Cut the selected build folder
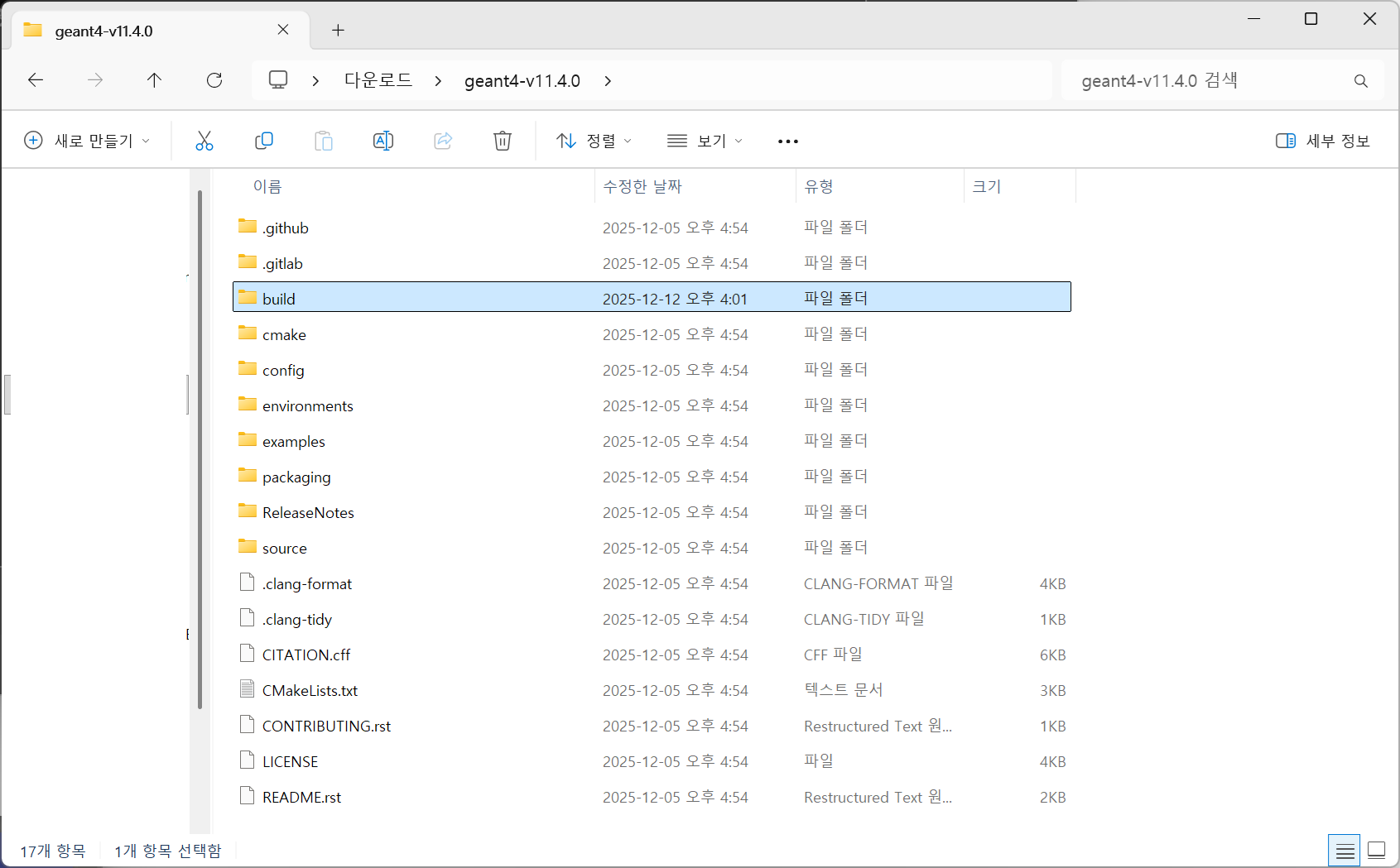This screenshot has height=868, width=1400. (x=204, y=140)
